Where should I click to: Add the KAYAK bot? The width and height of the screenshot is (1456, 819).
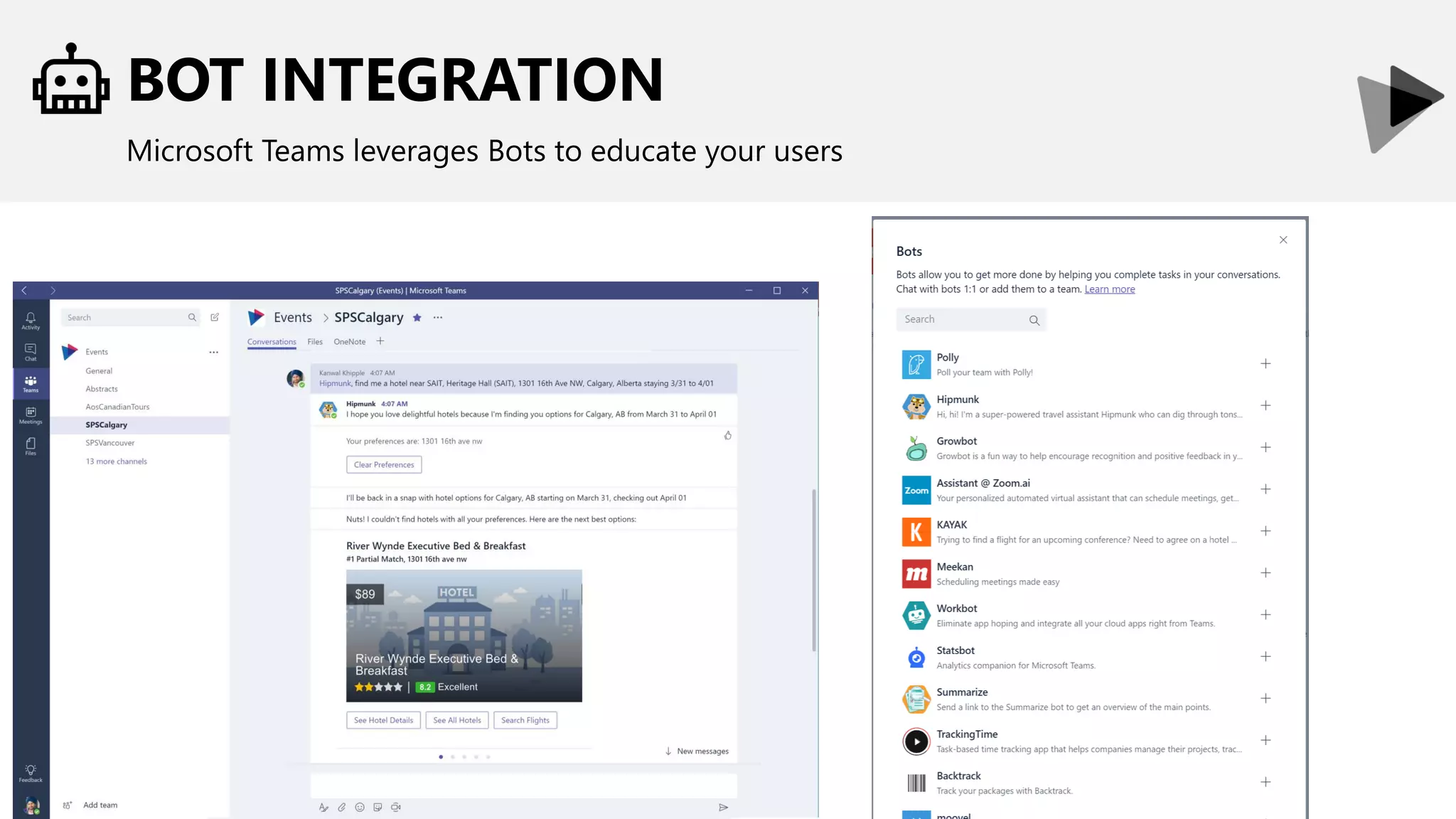1265,531
